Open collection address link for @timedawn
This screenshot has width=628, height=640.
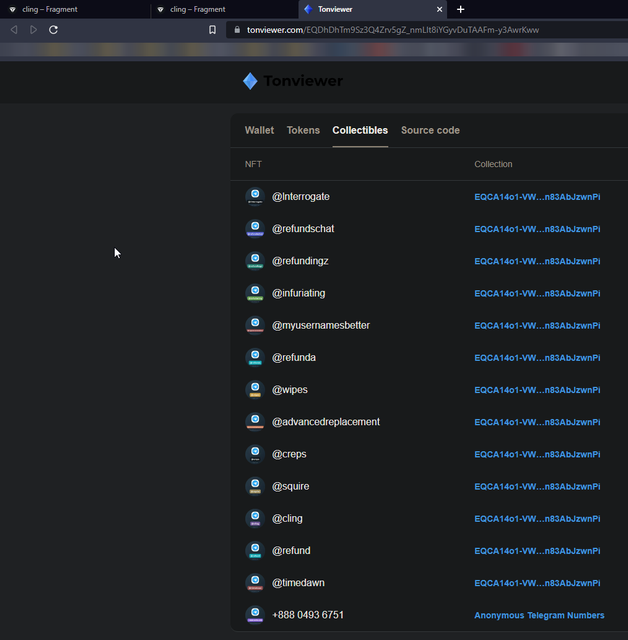pos(537,583)
